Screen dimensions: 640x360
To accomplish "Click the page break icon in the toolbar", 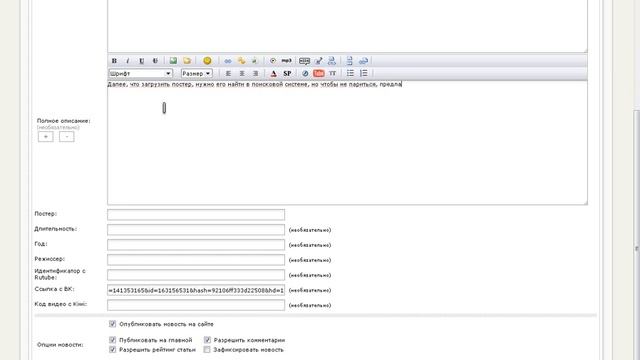I will click(x=349, y=61).
